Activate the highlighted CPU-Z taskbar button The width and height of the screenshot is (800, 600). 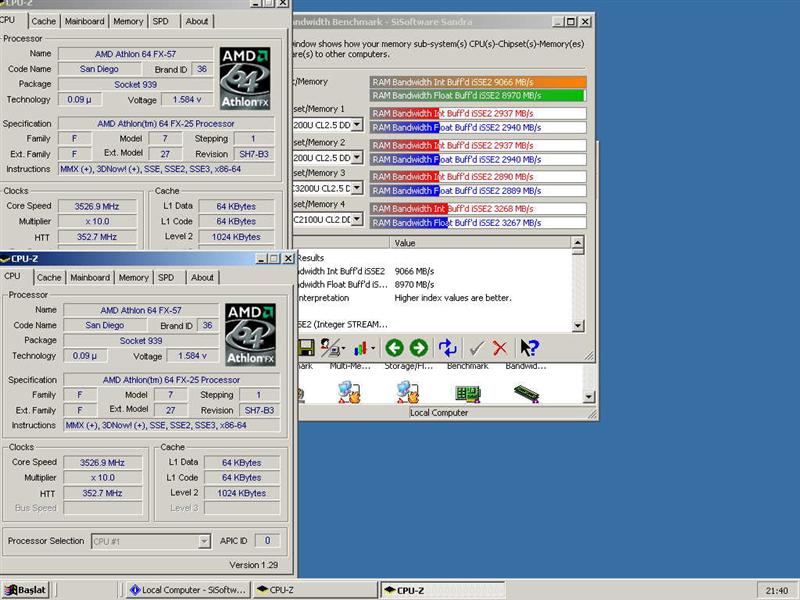pos(442,590)
